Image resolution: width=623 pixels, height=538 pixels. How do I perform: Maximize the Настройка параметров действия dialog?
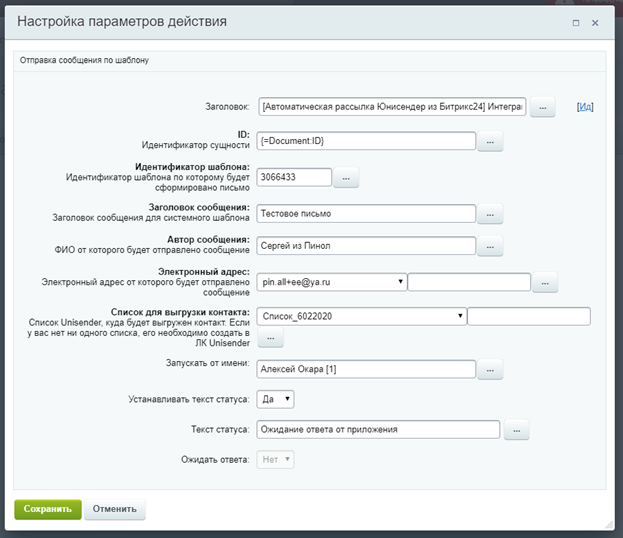click(x=576, y=22)
